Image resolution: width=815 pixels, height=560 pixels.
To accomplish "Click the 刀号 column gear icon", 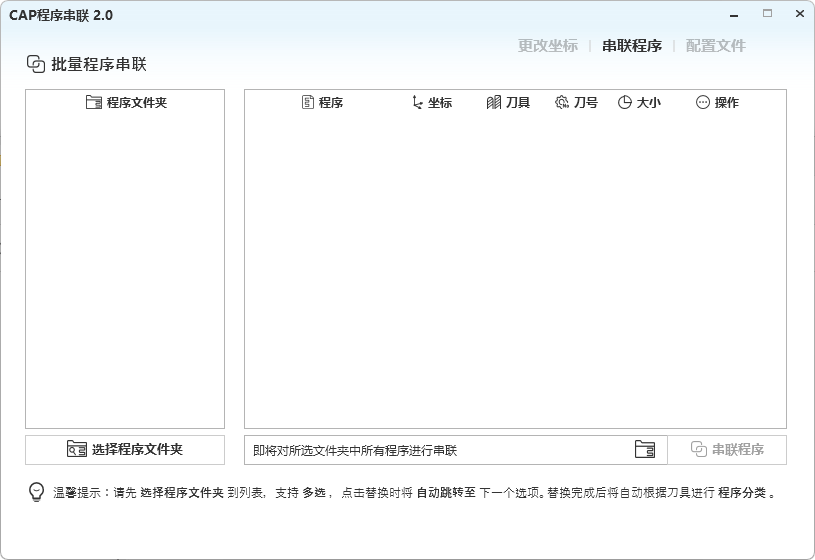I will tap(561, 102).
